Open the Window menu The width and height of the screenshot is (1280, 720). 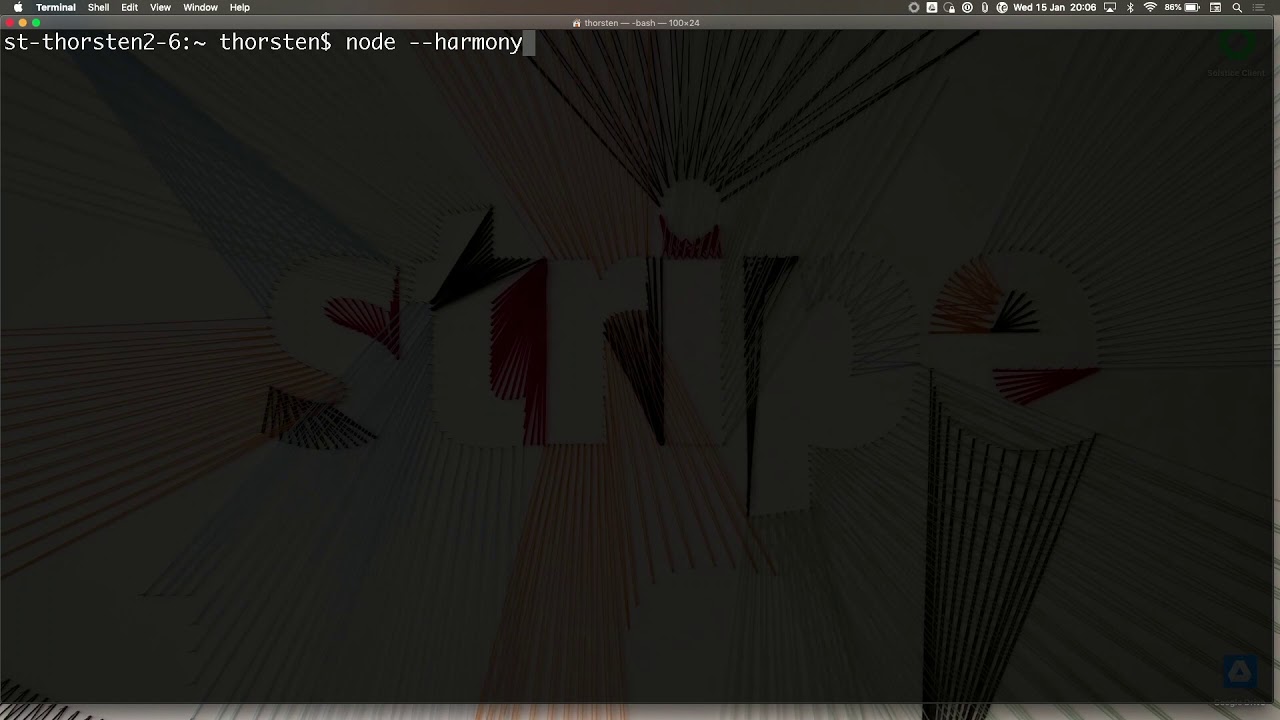[200, 7]
